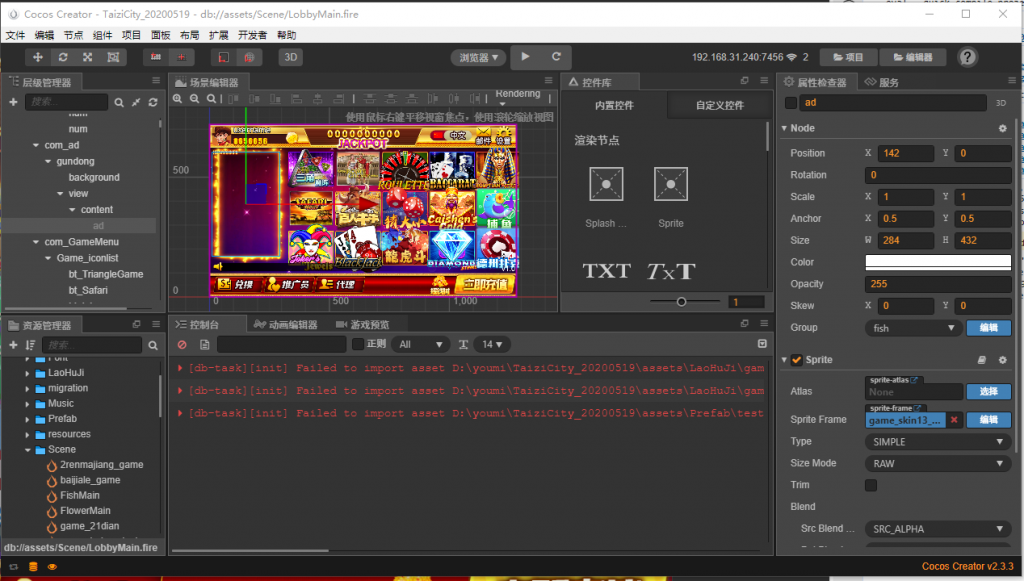
Task: Click the Group 编辑 button
Action: click(989, 328)
